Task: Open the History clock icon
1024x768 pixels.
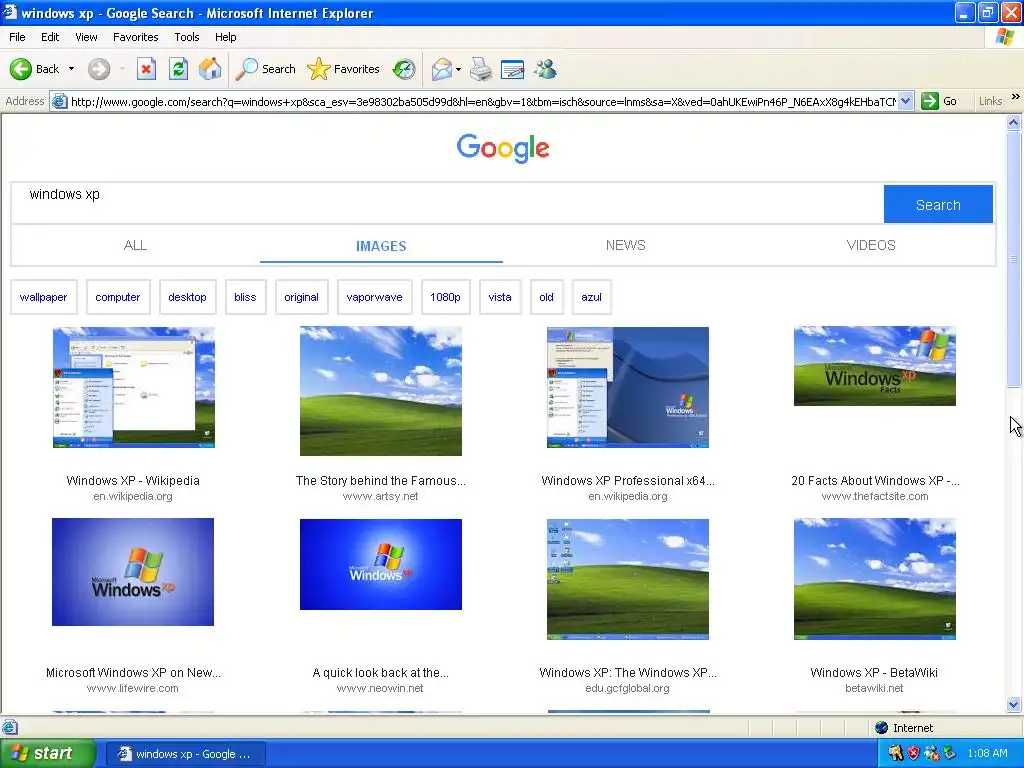Action: pyautogui.click(x=404, y=69)
